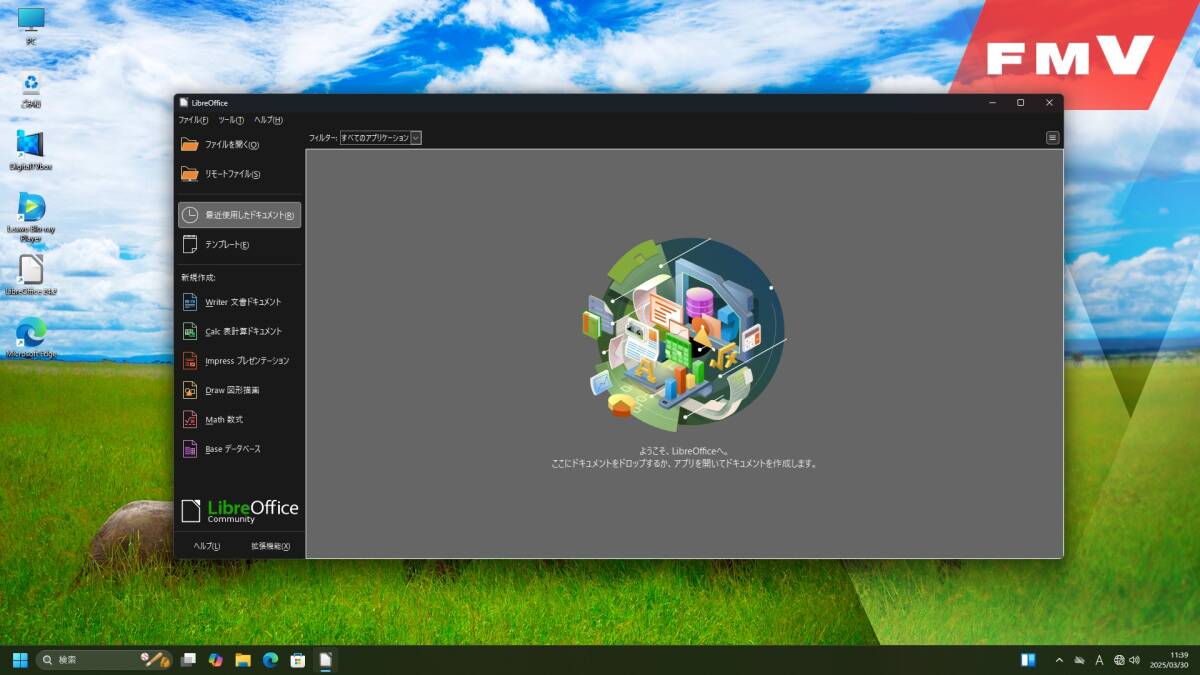Click the ヘルプ button at the sidebar bottom
Viewport: 1200px width, 675px height.
pyautogui.click(x=207, y=546)
